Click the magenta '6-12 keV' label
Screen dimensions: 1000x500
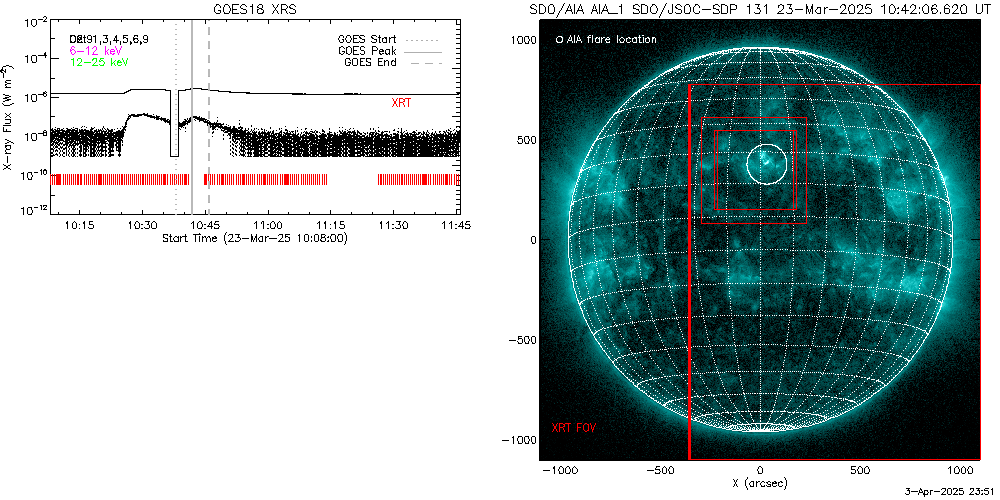tap(96, 50)
